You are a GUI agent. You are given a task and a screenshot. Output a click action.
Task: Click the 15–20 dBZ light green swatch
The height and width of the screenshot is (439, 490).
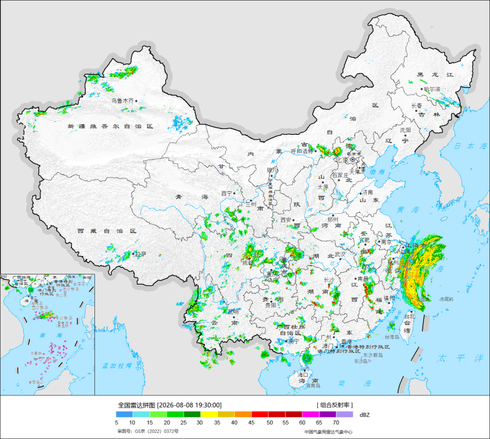coord(158,414)
